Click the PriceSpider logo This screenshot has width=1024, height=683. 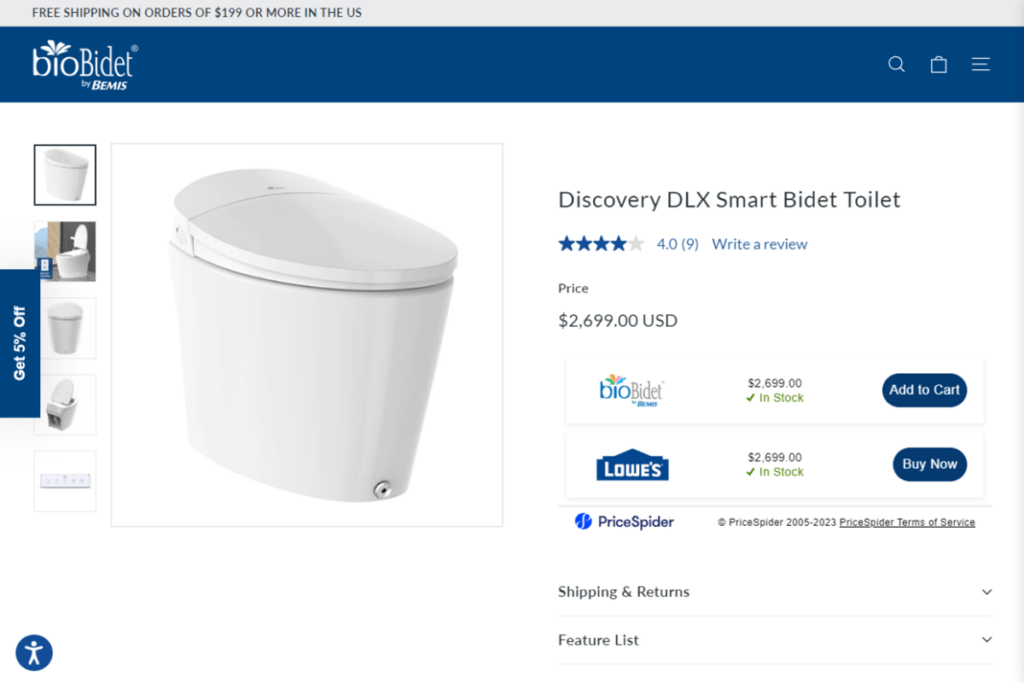coord(624,521)
